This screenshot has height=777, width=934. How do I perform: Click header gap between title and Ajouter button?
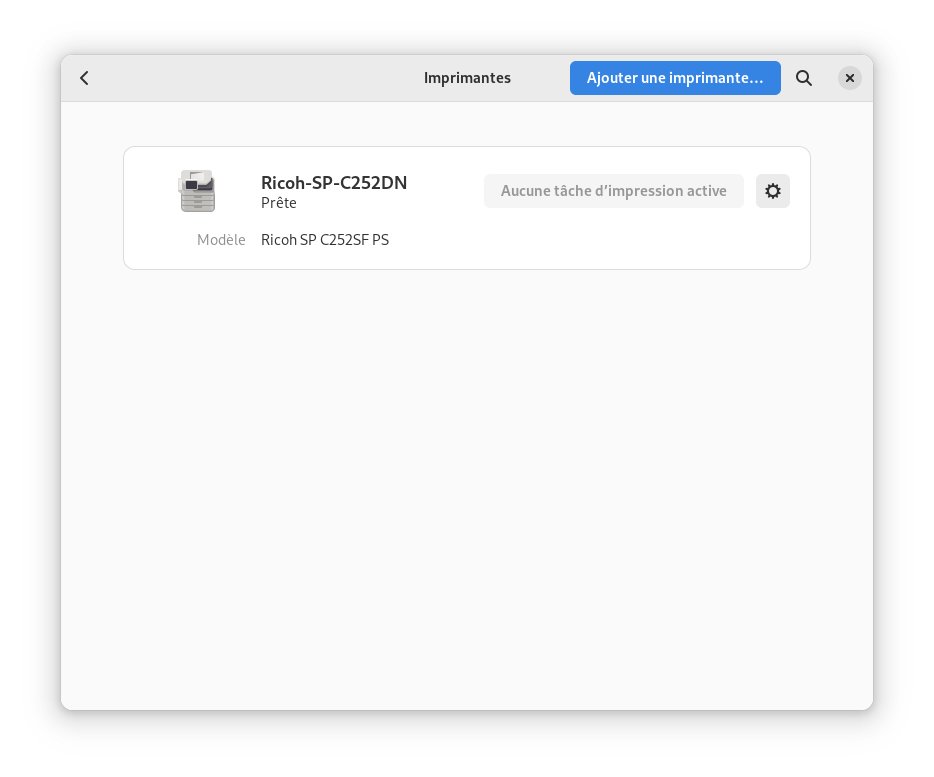(x=540, y=78)
